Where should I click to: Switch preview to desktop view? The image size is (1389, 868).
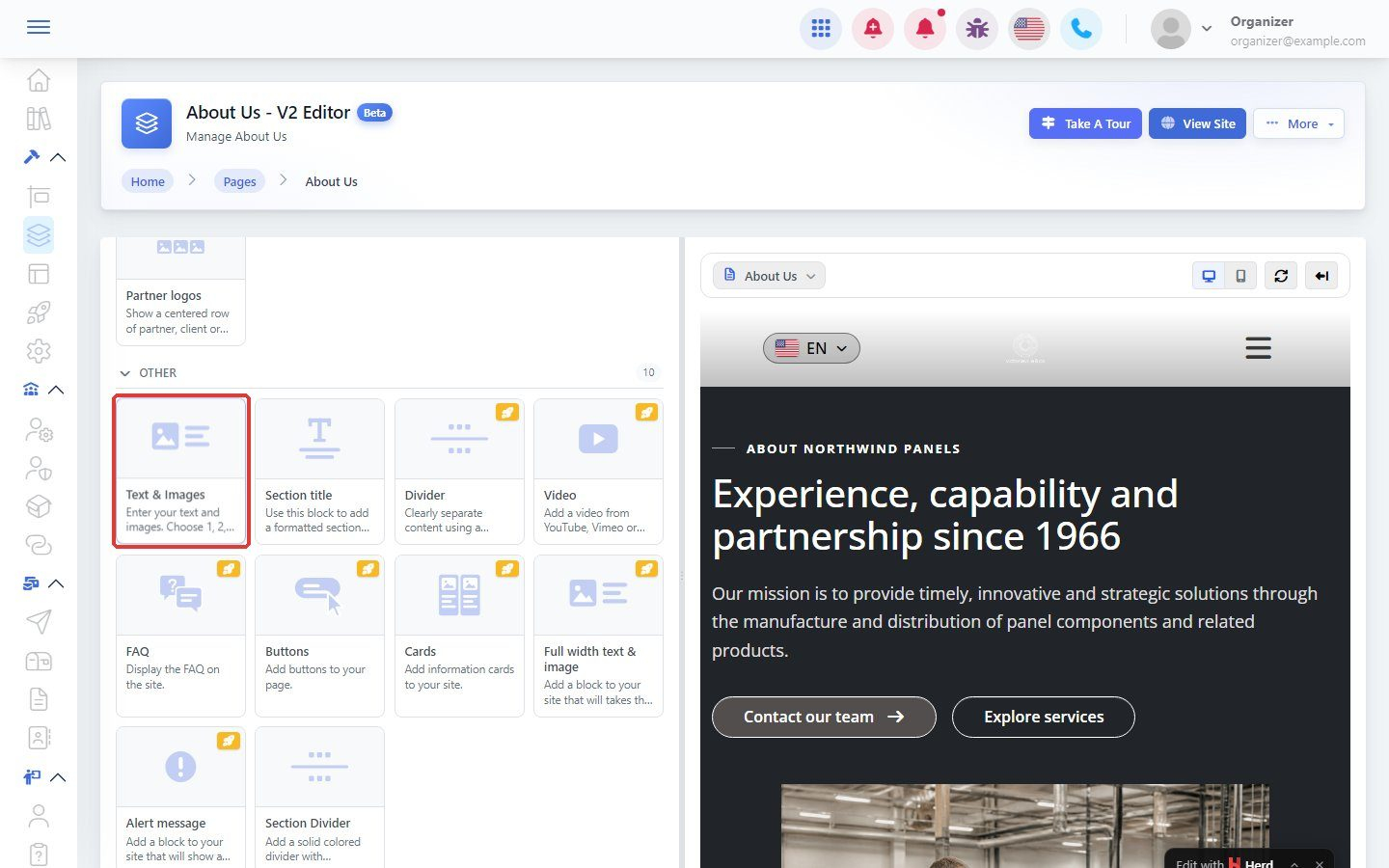(1209, 276)
